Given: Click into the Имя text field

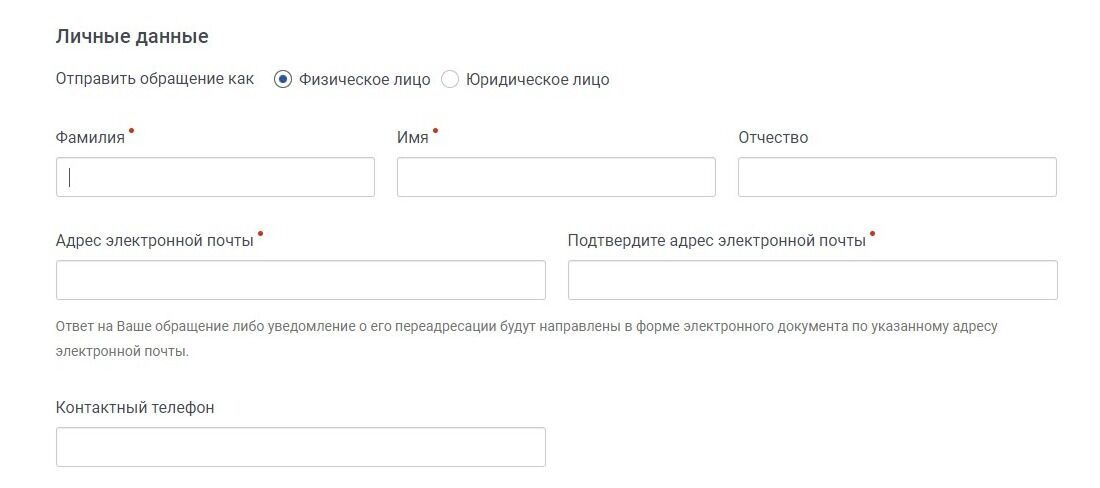Looking at the screenshot, I should tap(556, 177).
